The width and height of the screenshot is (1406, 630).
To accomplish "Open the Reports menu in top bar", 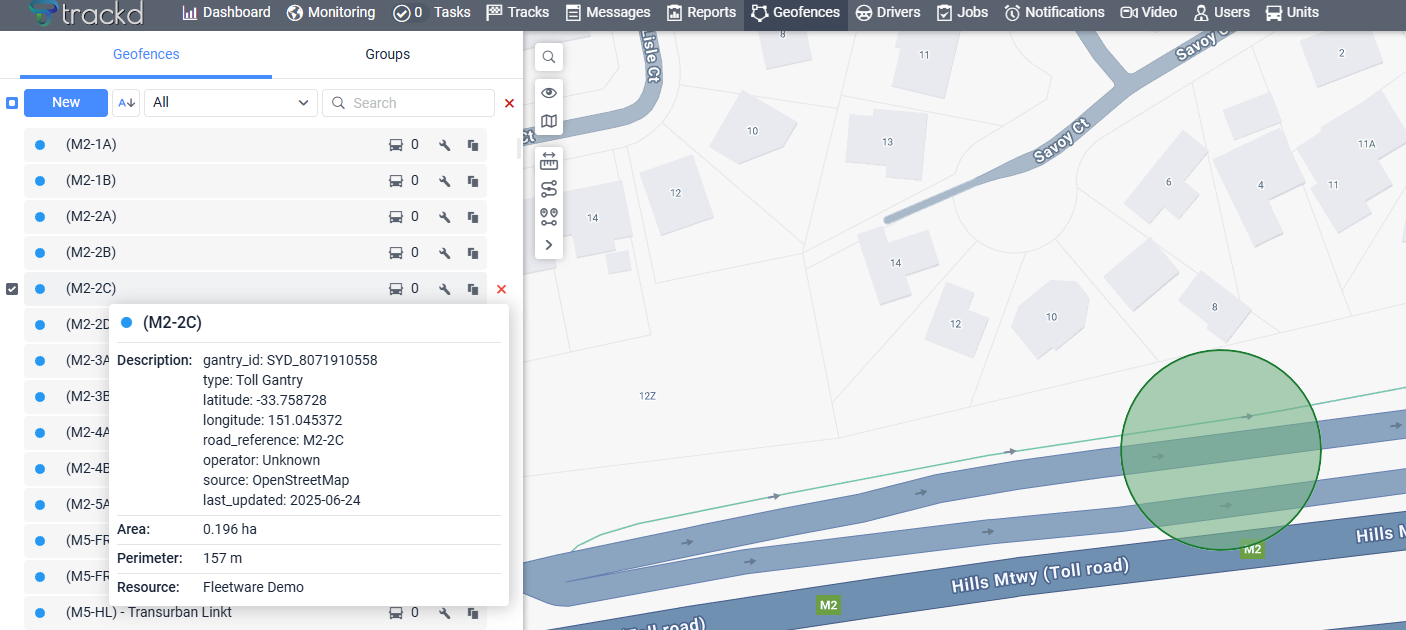I will pos(701,13).
